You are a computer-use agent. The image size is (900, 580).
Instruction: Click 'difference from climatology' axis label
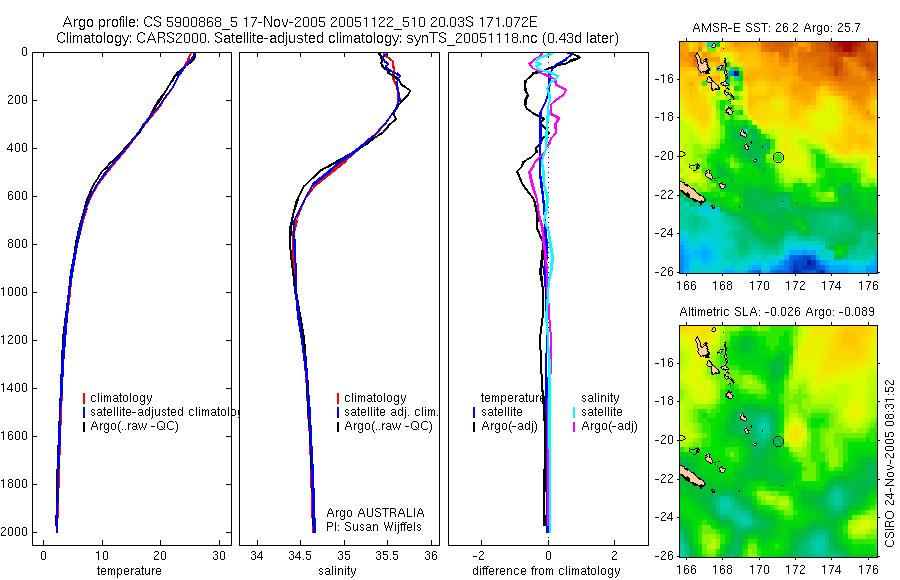pos(546,571)
